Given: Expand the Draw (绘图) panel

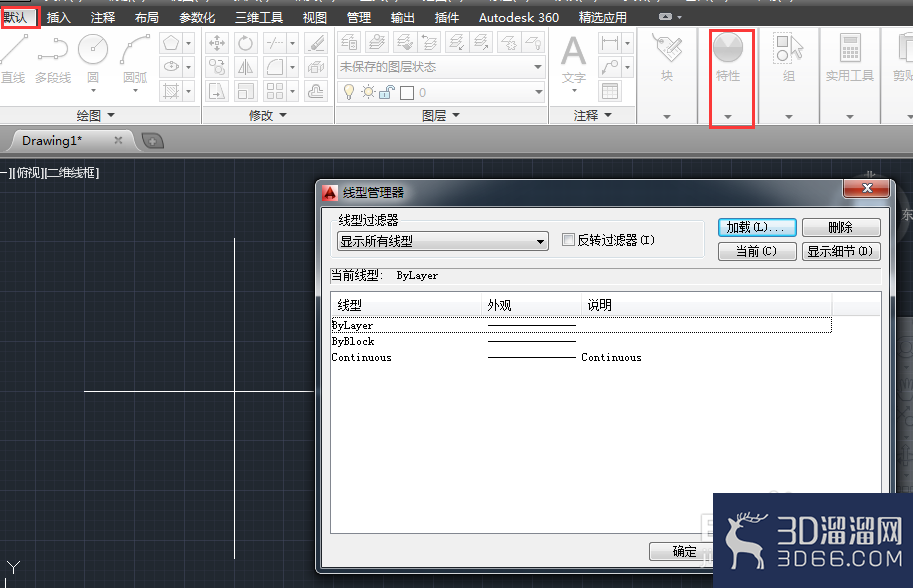Looking at the screenshot, I should [x=96, y=115].
